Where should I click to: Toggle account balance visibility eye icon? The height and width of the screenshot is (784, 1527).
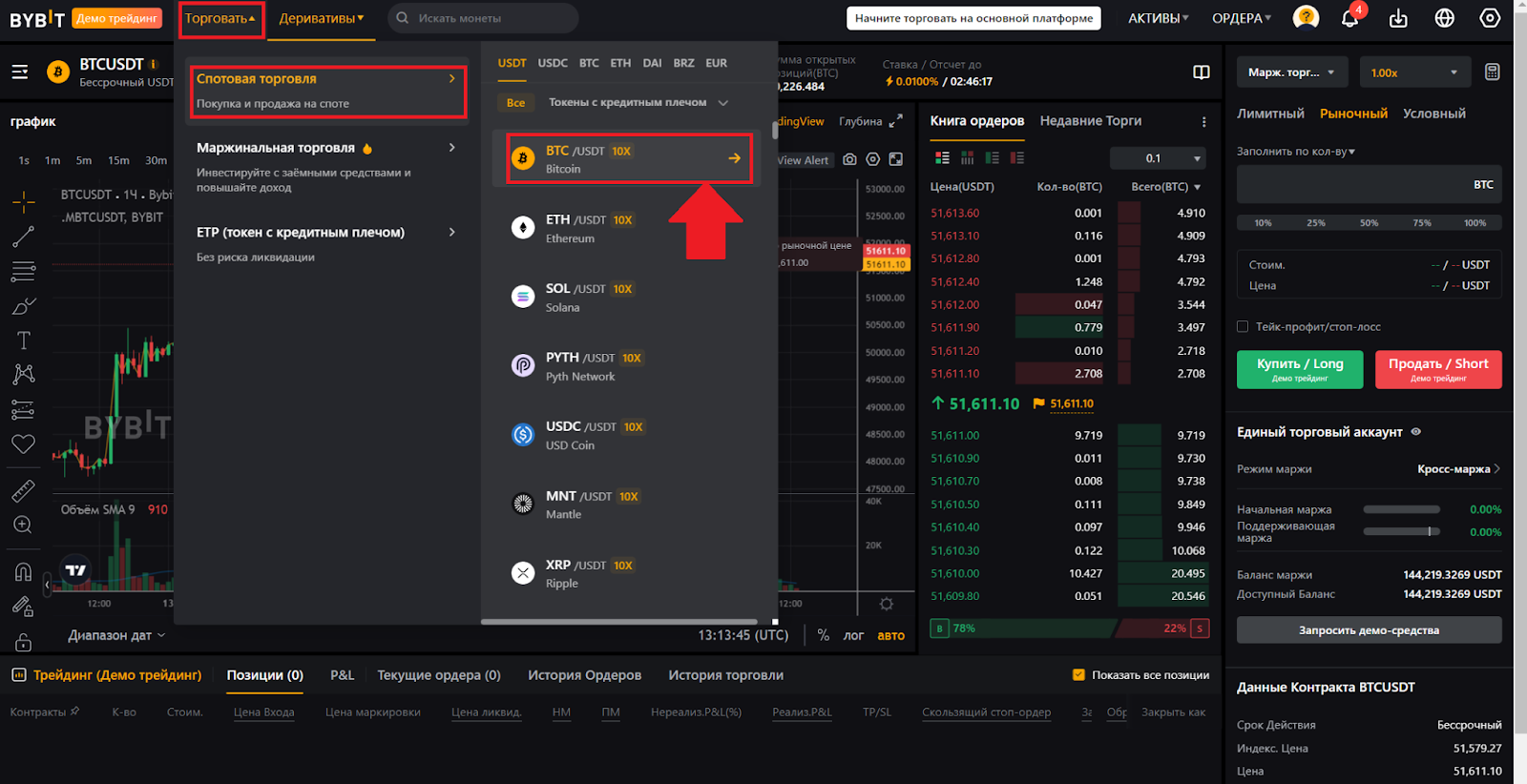point(1416,432)
